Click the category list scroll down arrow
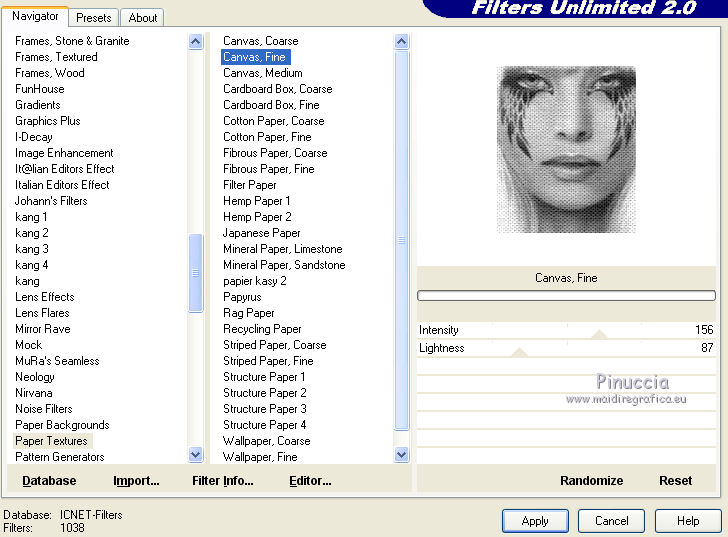The height and width of the screenshot is (537, 728). [196, 454]
